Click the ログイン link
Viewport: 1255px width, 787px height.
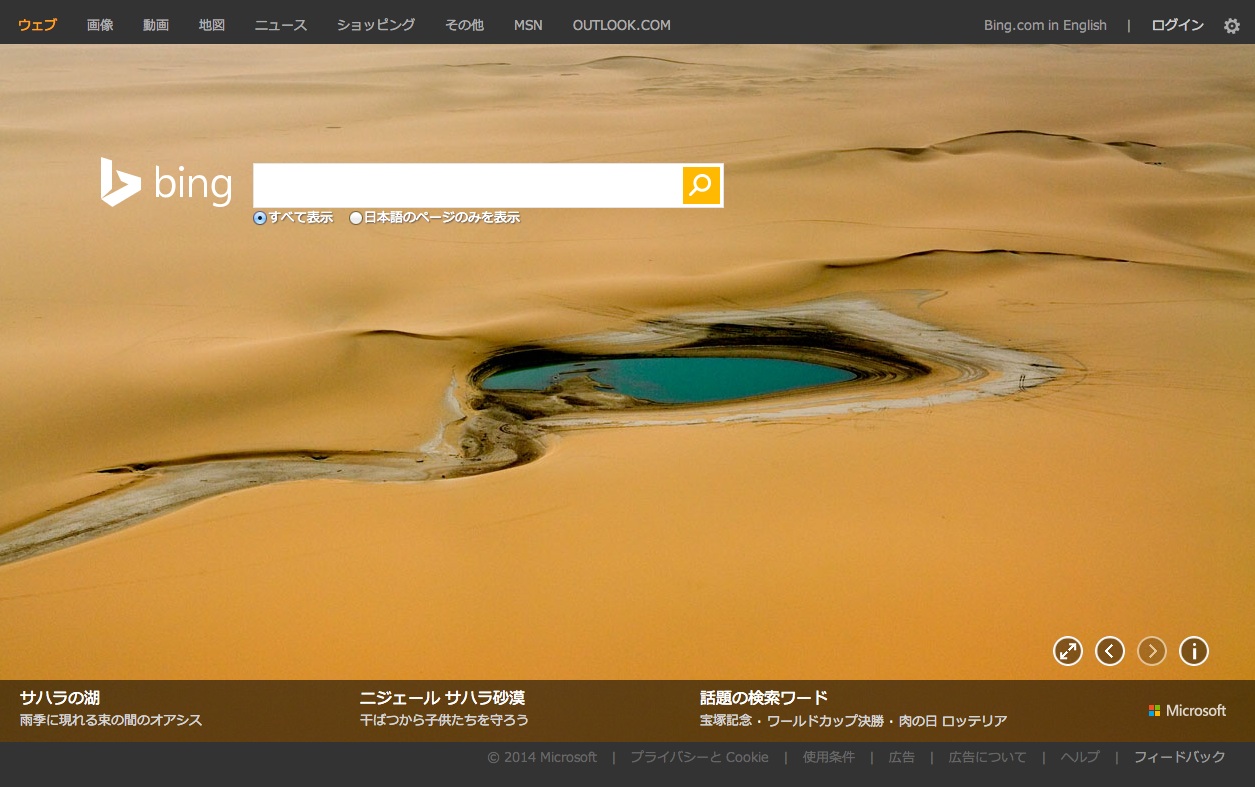click(1177, 25)
